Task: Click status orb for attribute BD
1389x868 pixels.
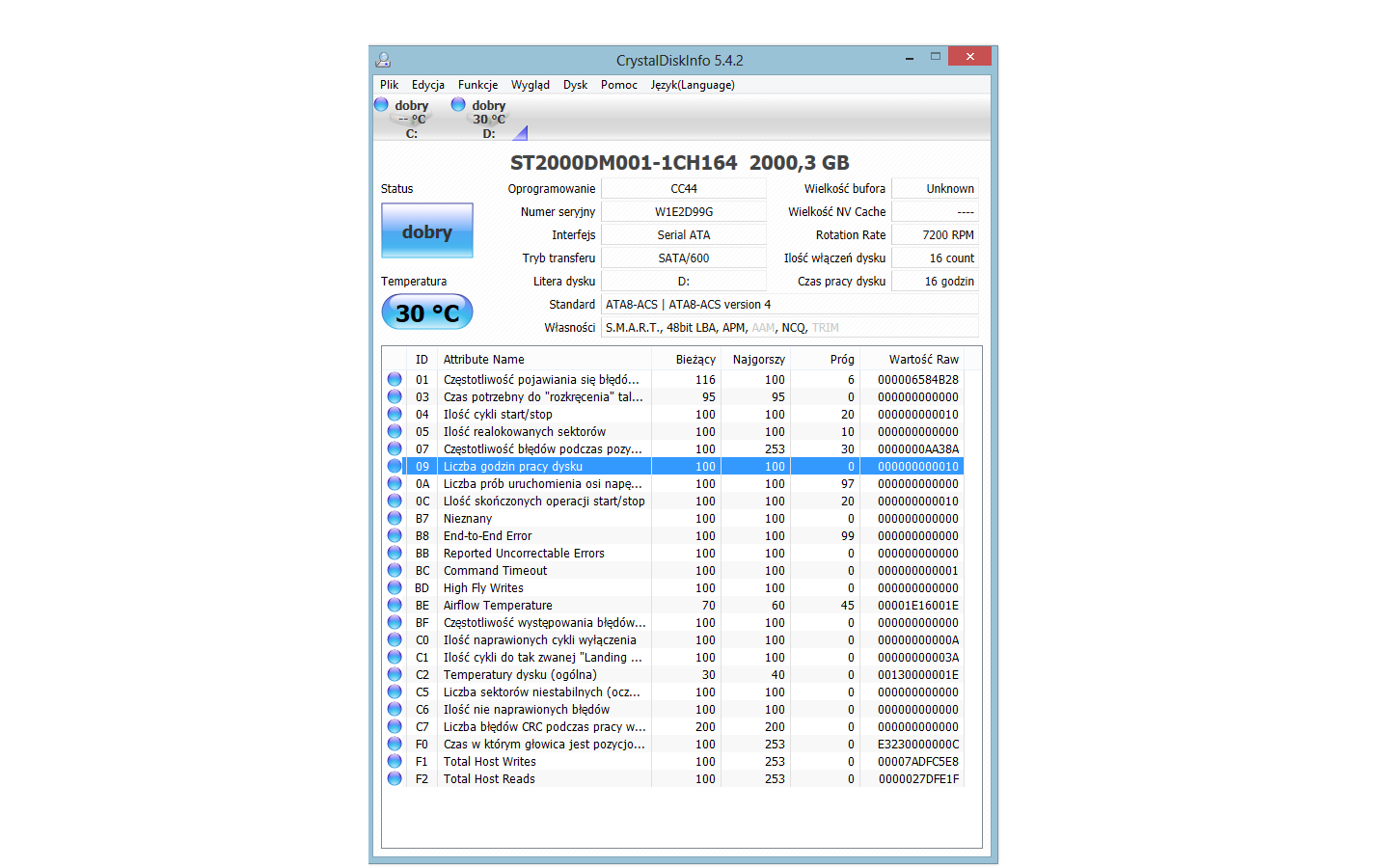Action: coord(395,587)
